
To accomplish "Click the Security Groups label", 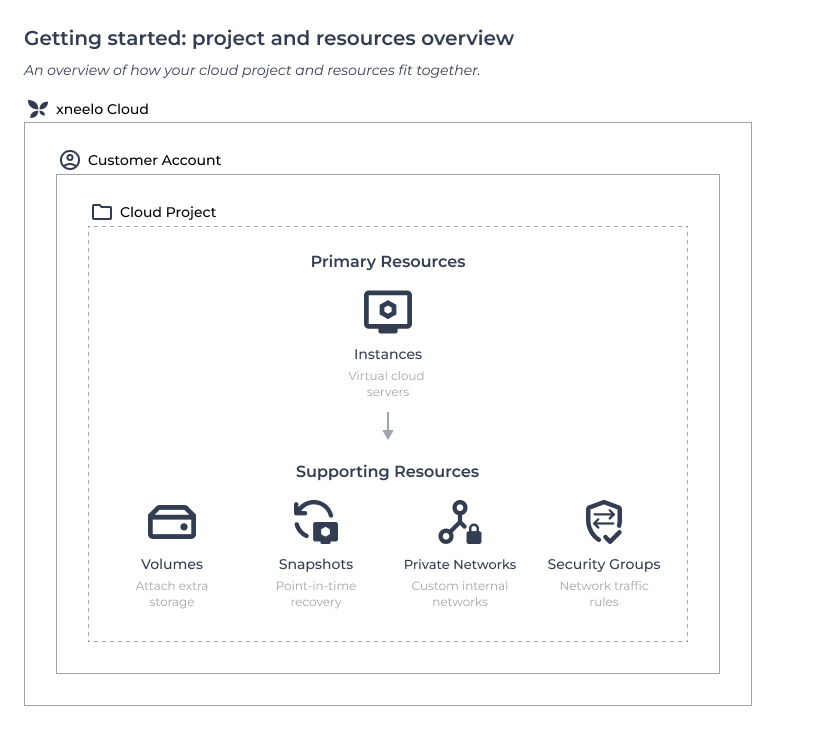I will click(604, 564).
